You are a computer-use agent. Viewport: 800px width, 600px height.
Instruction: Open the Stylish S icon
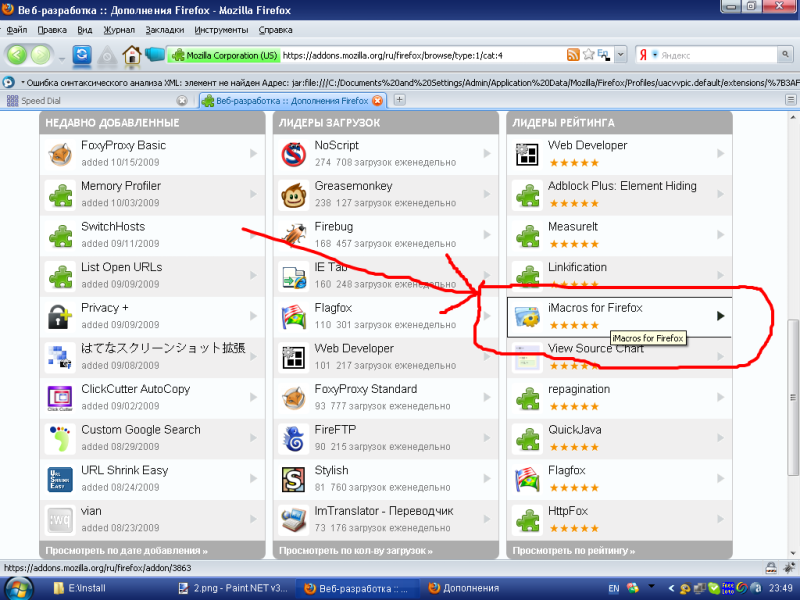click(x=294, y=479)
